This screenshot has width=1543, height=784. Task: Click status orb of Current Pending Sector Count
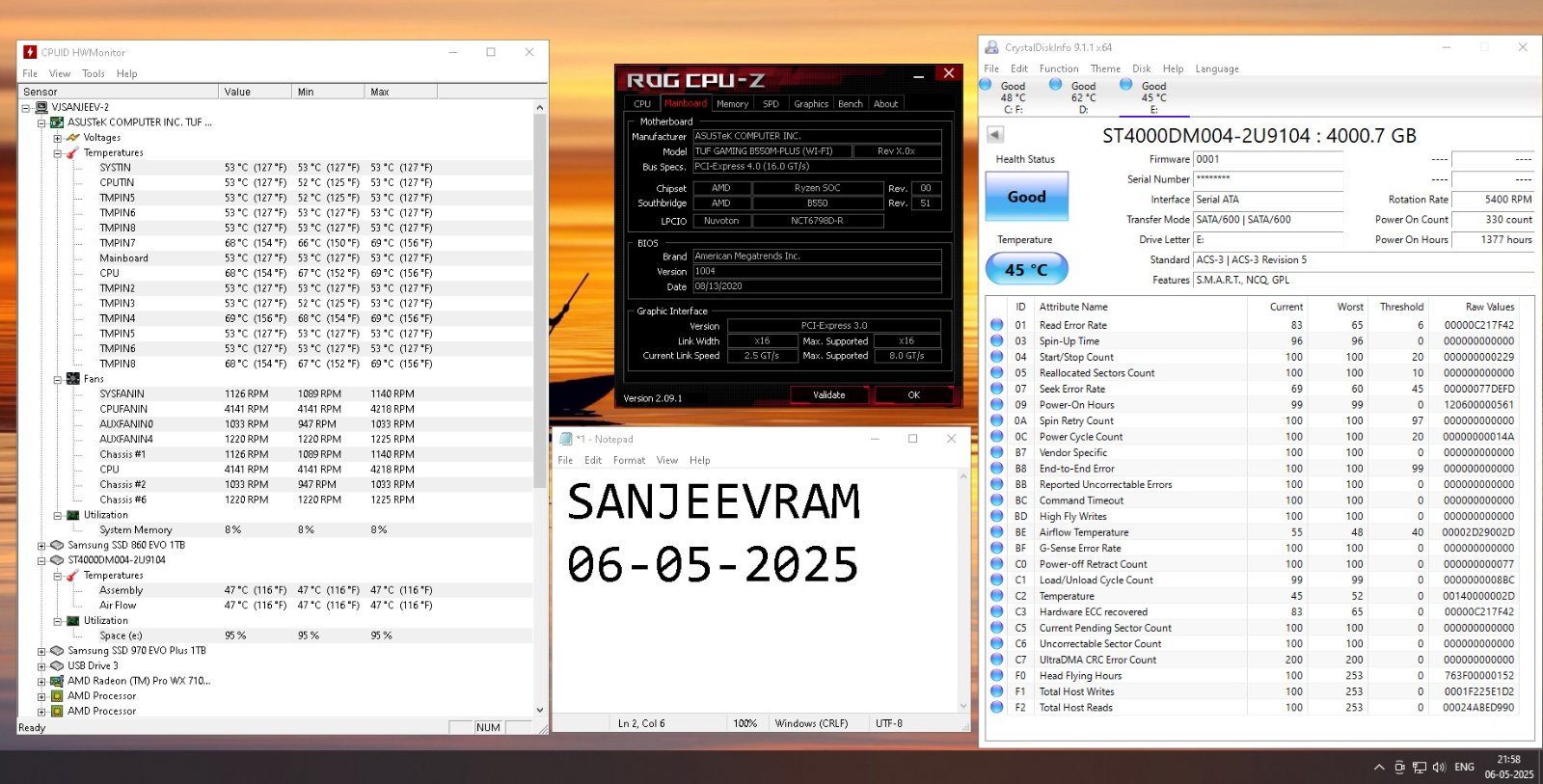(997, 627)
